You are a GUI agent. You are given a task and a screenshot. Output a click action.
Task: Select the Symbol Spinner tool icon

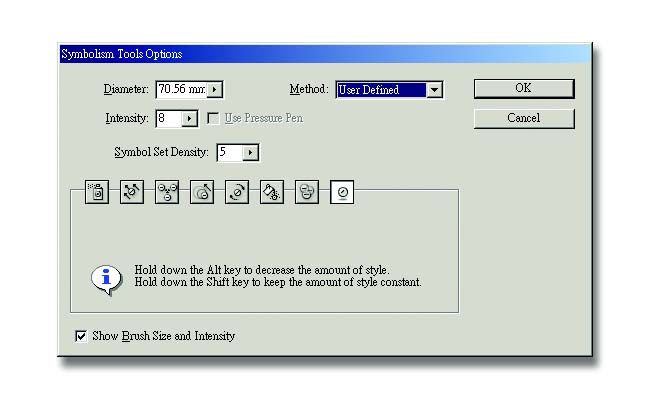[237, 192]
